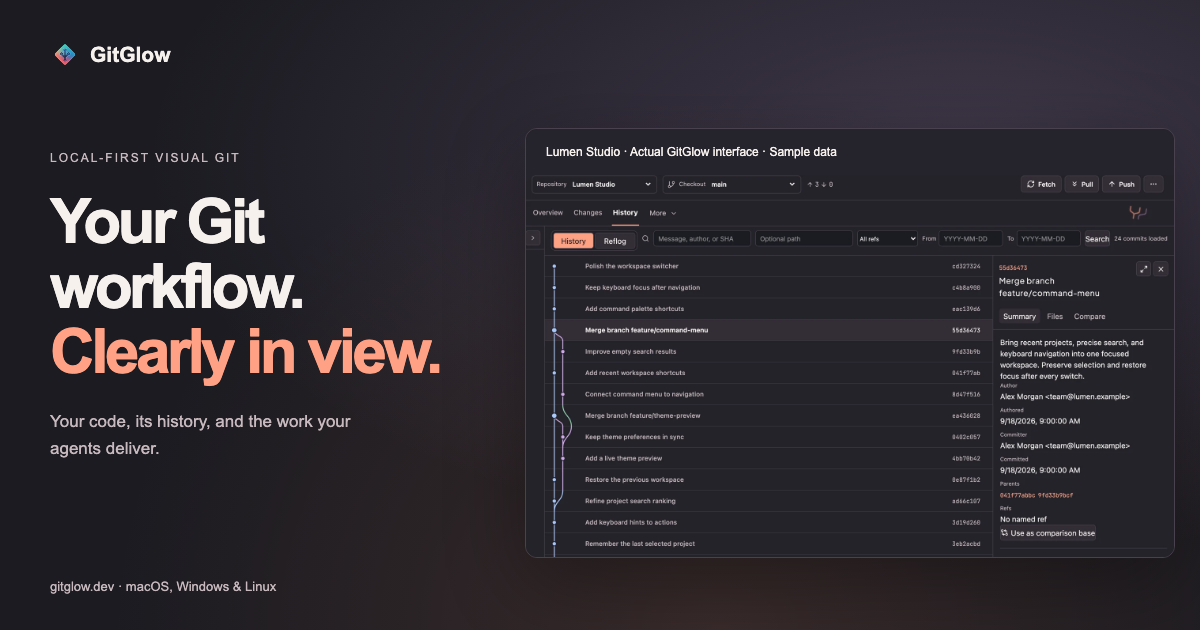
Task: Open the Checkout main branch dropdown
Action: (x=731, y=184)
